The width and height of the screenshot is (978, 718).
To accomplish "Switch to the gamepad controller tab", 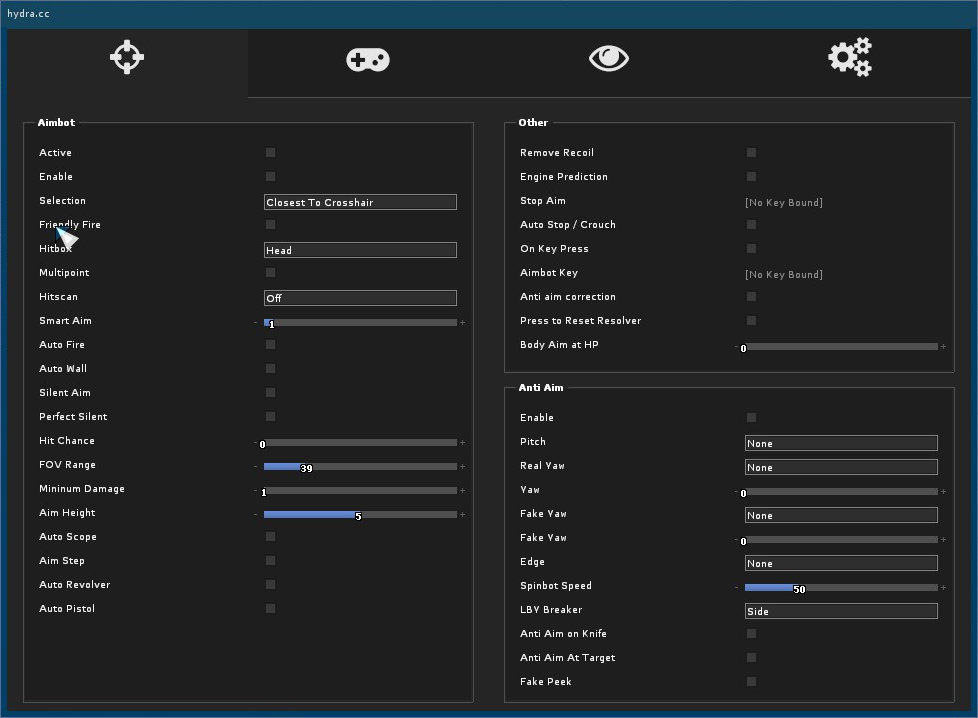I will tap(368, 60).
